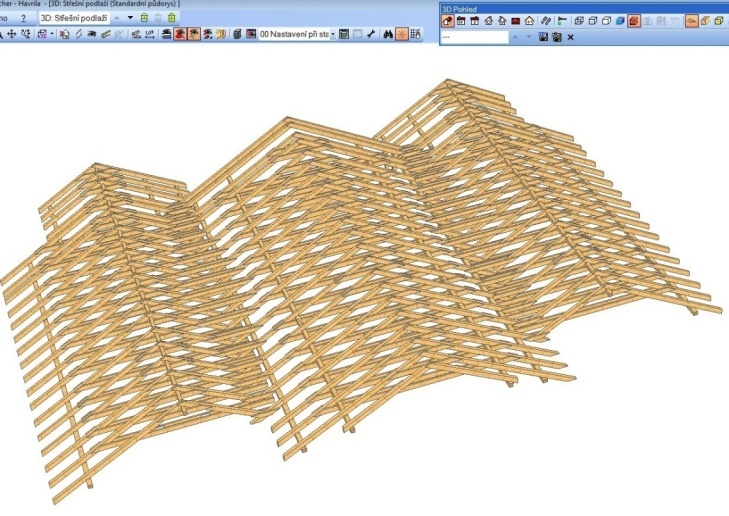The height and width of the screenshot is (516, 729).
Task: Select the solid blue cube shading mode
Action: [619, 21]
